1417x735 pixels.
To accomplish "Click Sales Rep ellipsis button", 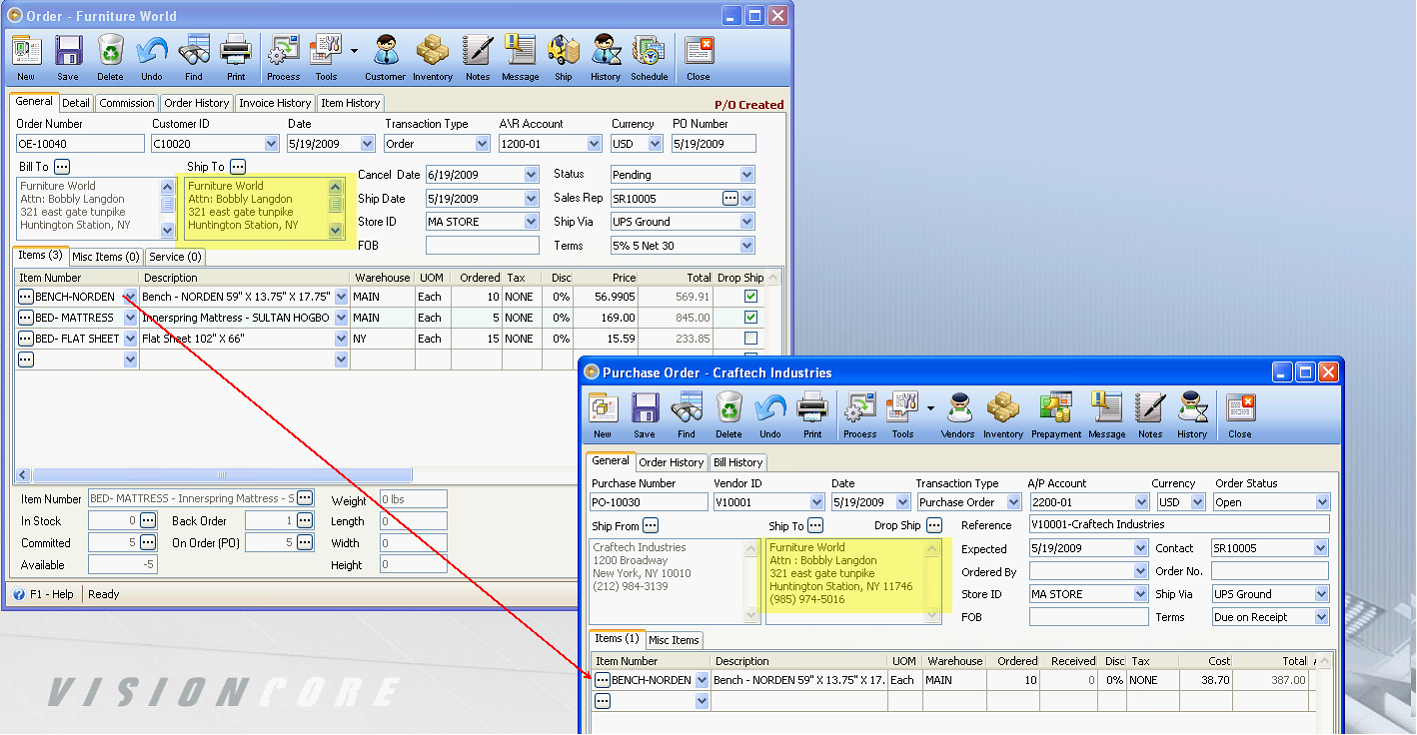I will point(730,198).
